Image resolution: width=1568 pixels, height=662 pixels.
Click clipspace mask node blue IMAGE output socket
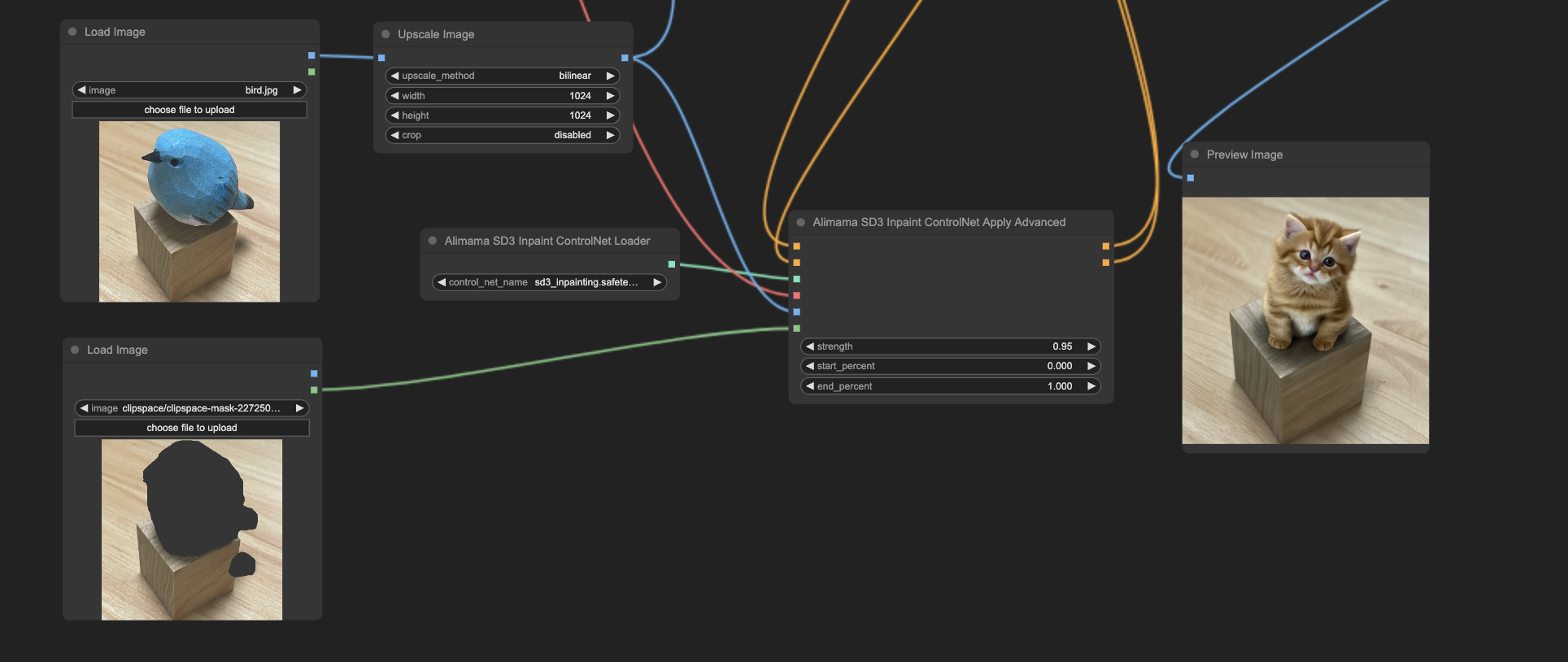[314, 373]
